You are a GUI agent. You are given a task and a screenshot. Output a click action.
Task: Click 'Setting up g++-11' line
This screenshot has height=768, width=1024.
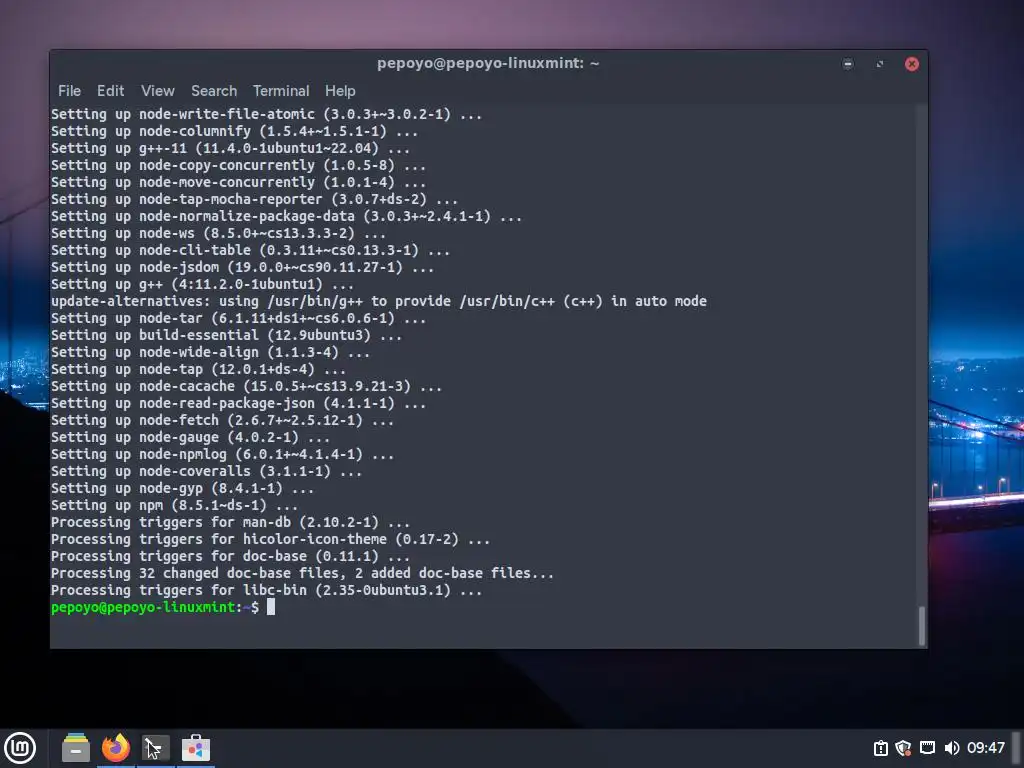point(231,148)
